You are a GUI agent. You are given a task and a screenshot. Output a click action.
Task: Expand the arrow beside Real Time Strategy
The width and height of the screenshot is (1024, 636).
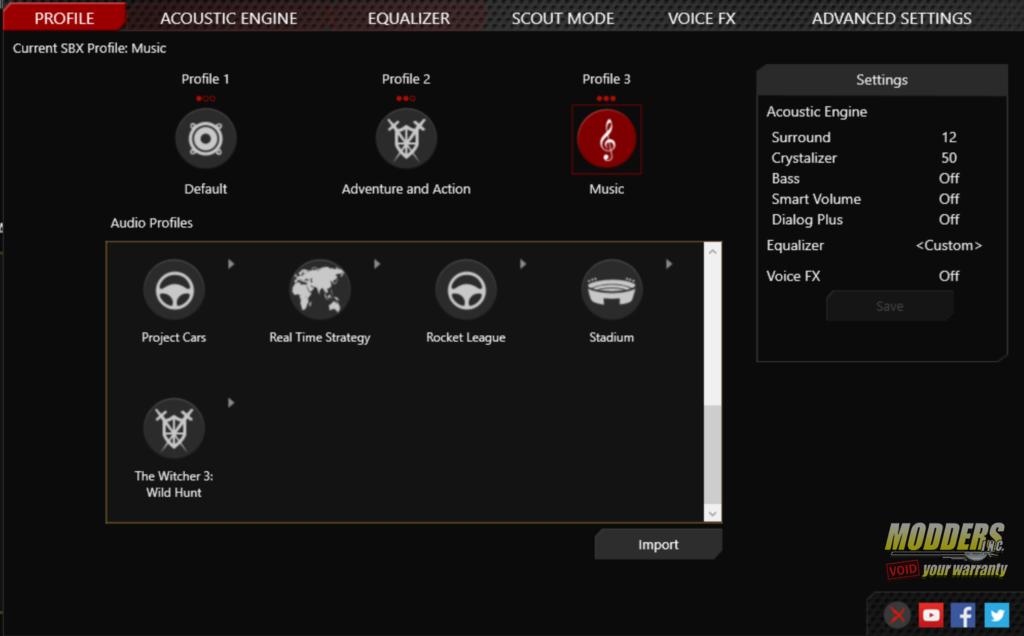tap(377, 264)
